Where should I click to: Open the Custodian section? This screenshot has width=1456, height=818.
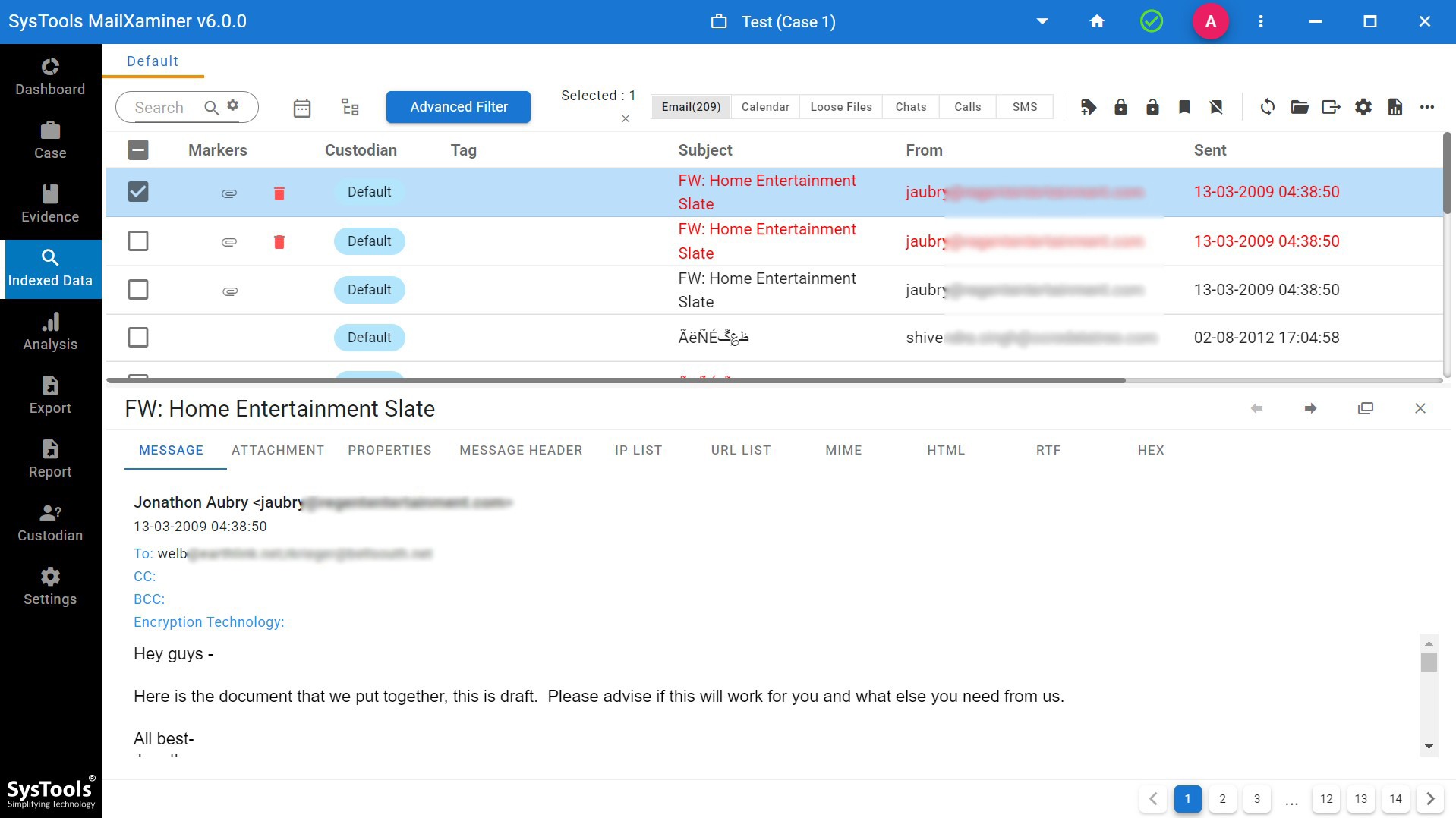(x=50, y=524)
